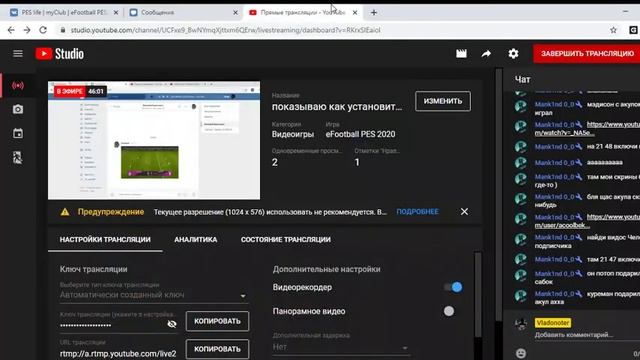
Task: Copy the stream URL
Action: tap(217, 349)
